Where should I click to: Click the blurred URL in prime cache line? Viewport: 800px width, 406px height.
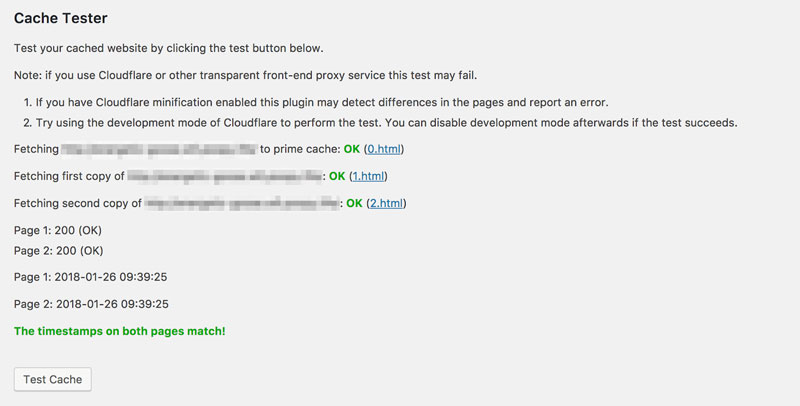click(158, 149)
